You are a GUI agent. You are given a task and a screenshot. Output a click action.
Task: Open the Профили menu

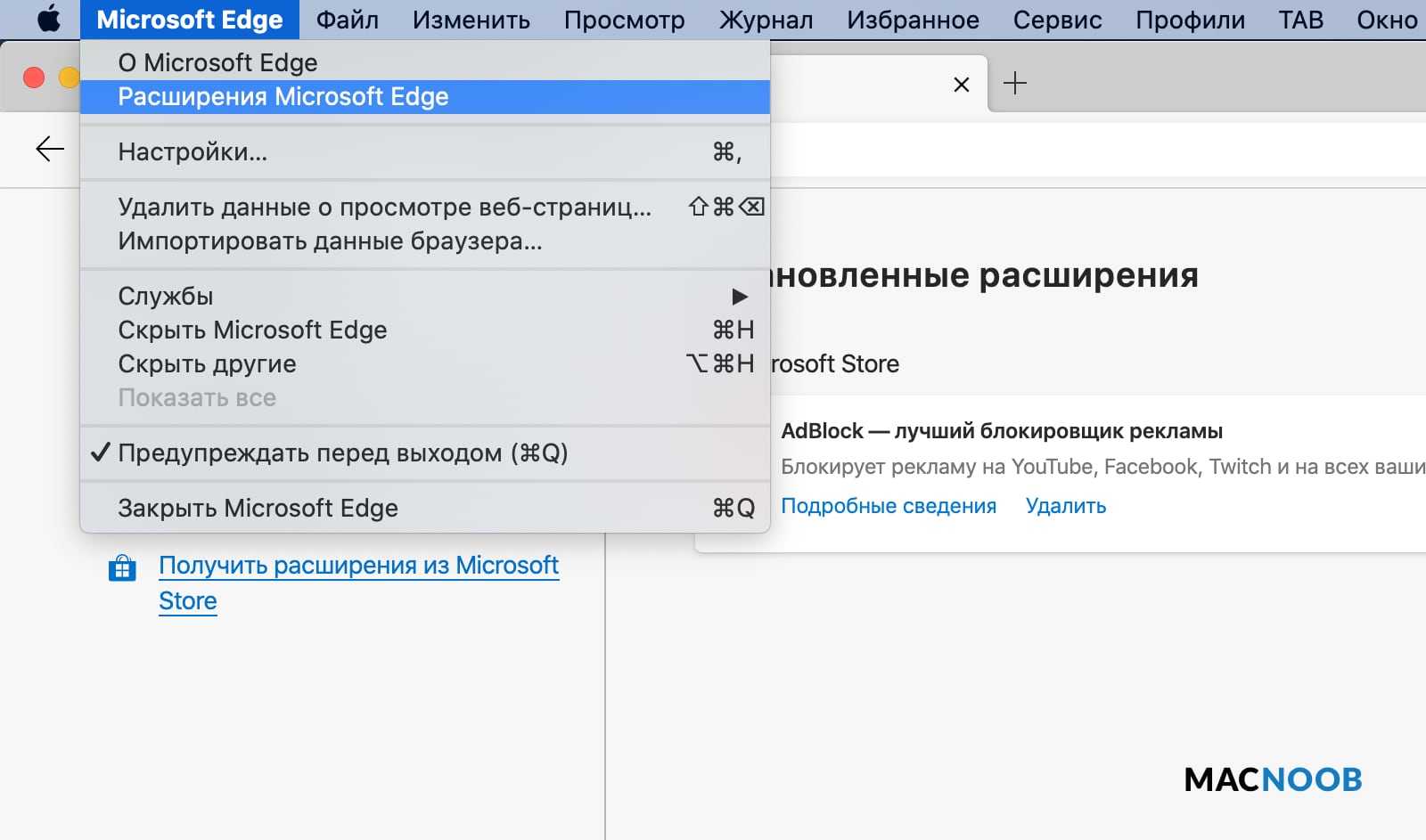pos(1191,20)
